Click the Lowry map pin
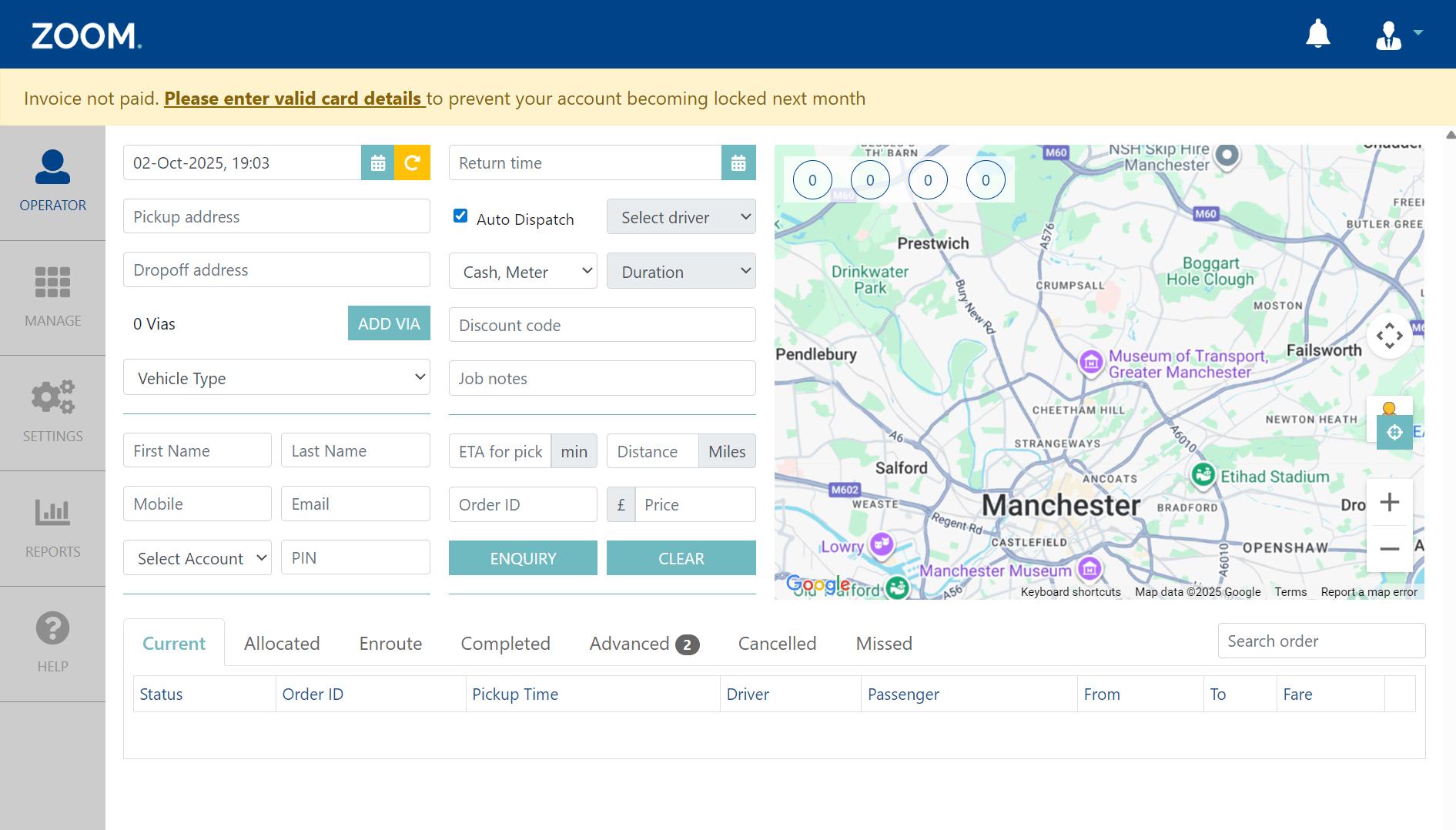The width and height of the screenshot is (1456, 830). (882, 544)
